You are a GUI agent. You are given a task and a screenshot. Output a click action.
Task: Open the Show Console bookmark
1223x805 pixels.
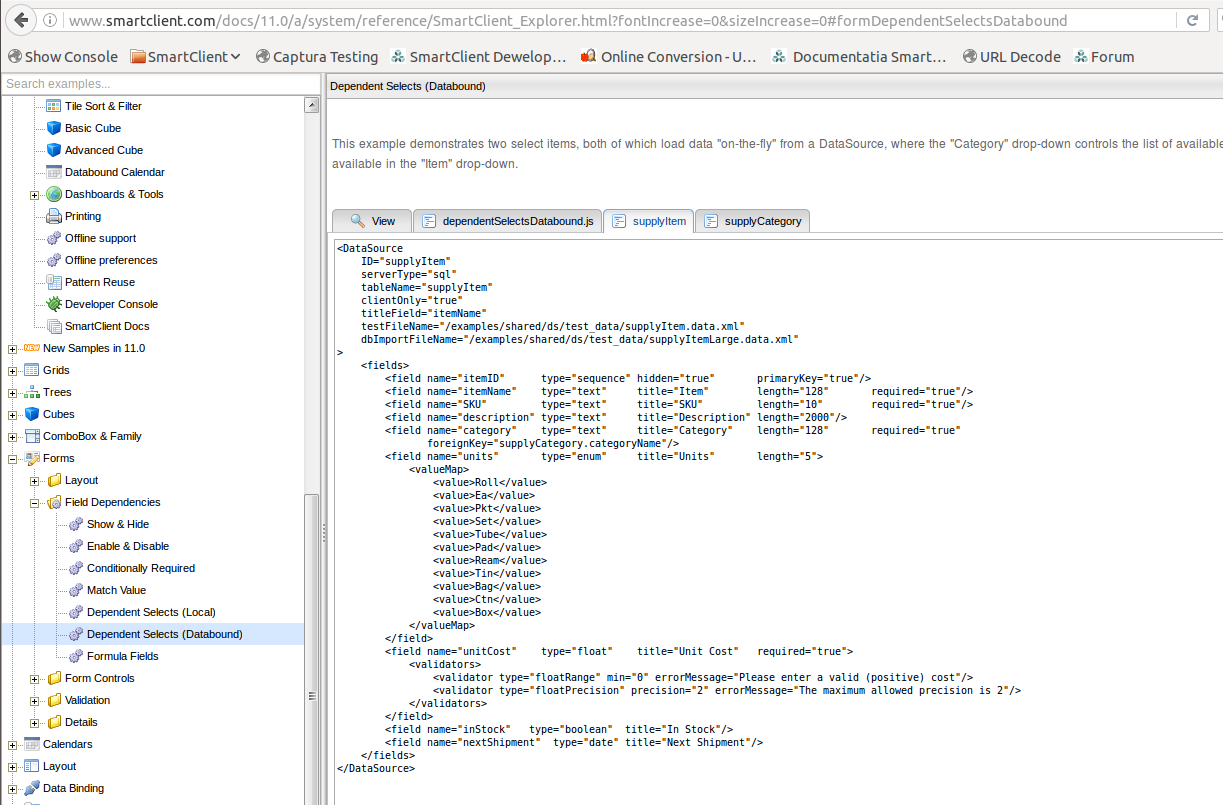[x=62, y=57]
